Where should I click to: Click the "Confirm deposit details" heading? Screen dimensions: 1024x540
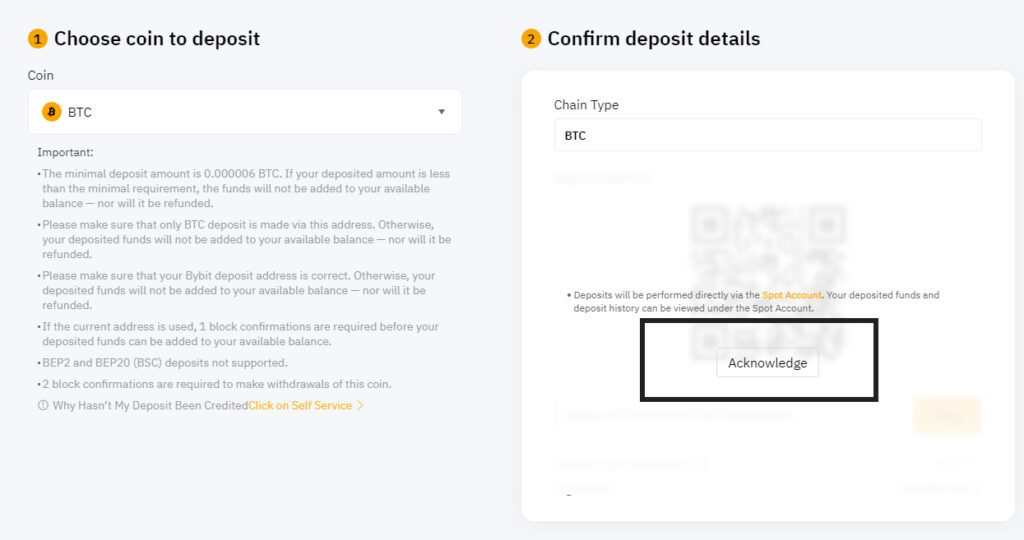[654, 39]
